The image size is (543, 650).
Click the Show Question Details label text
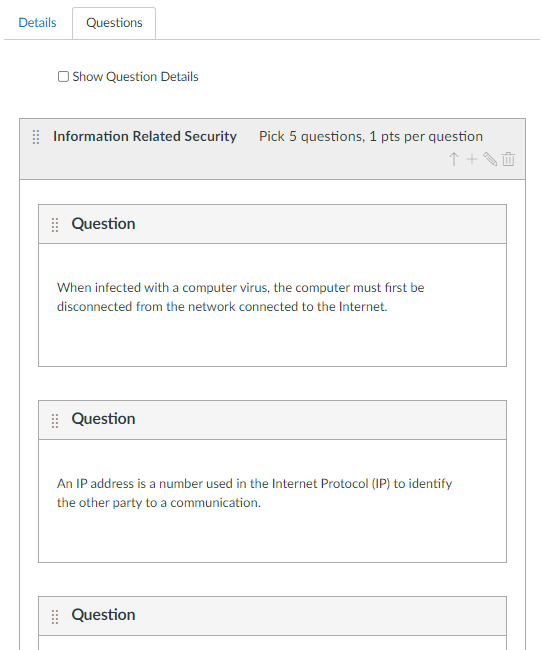click(136, 77)
